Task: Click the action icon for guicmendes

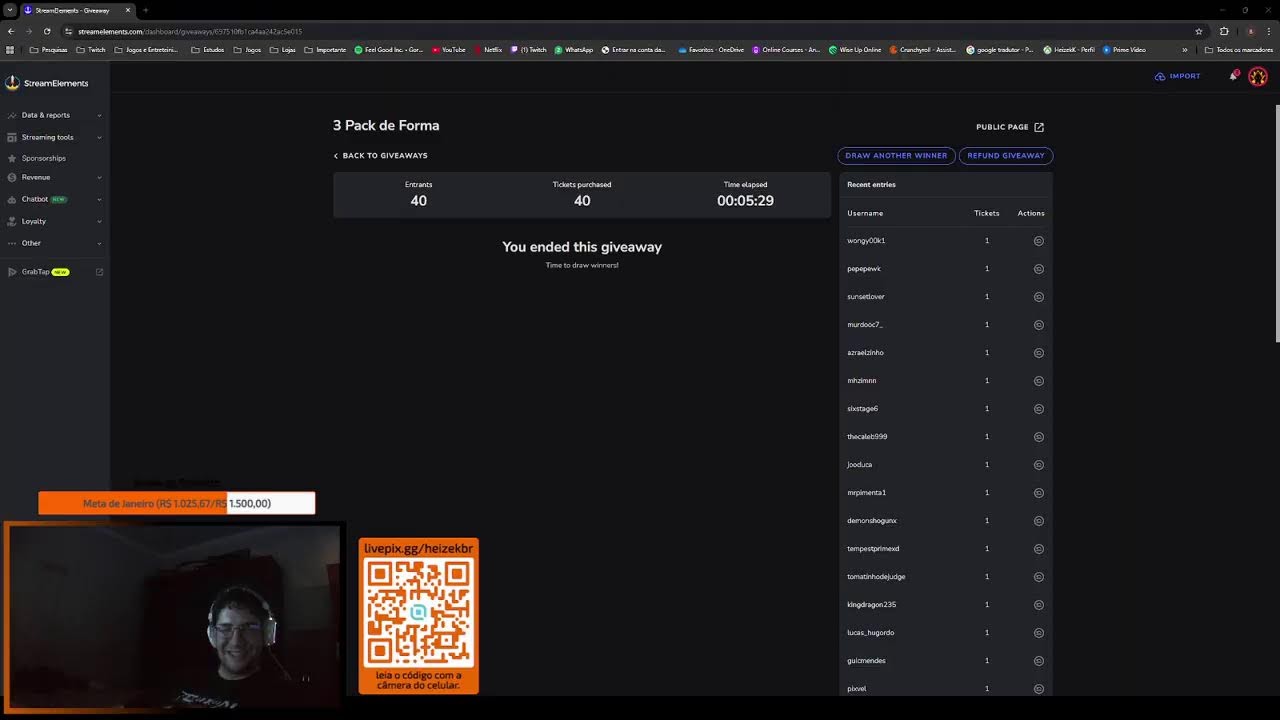Action: [1038, 661]
